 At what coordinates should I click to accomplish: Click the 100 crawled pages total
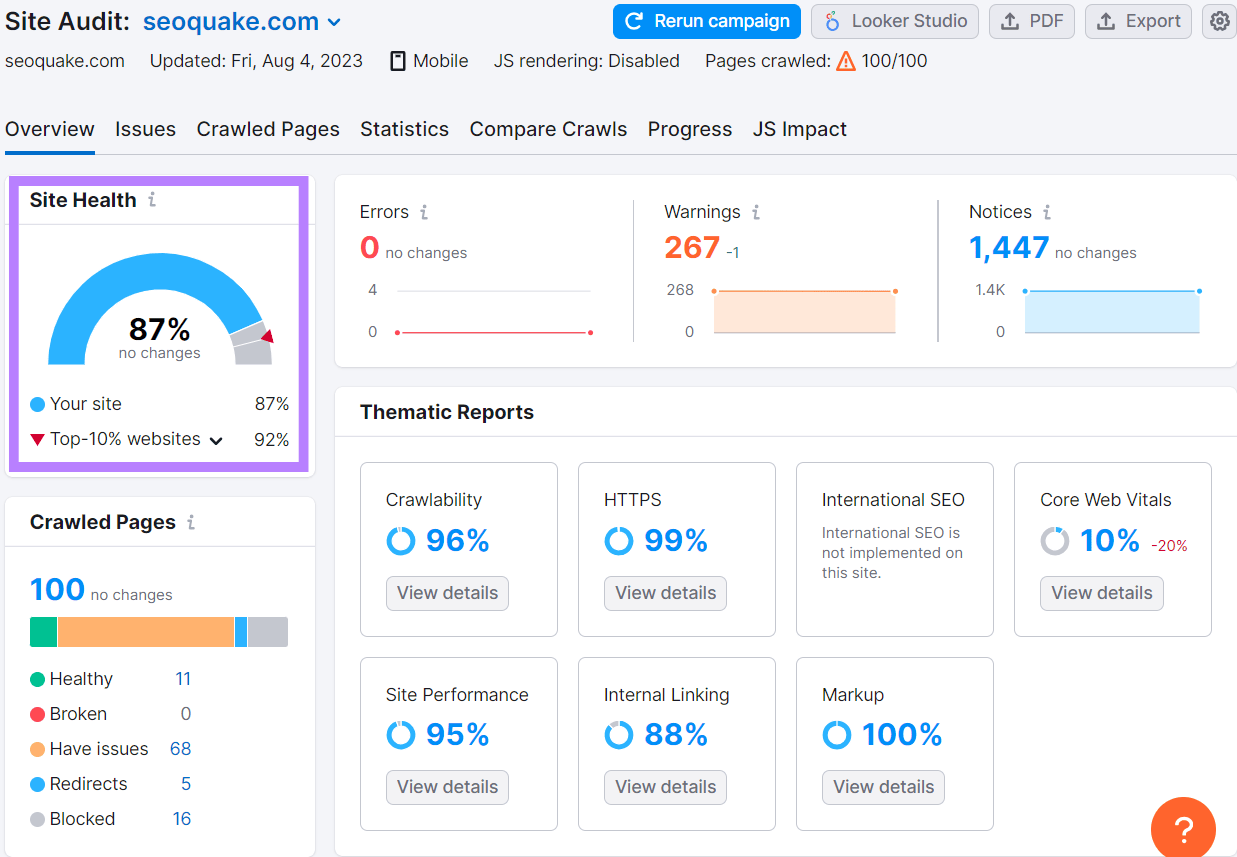pos(57,590)
